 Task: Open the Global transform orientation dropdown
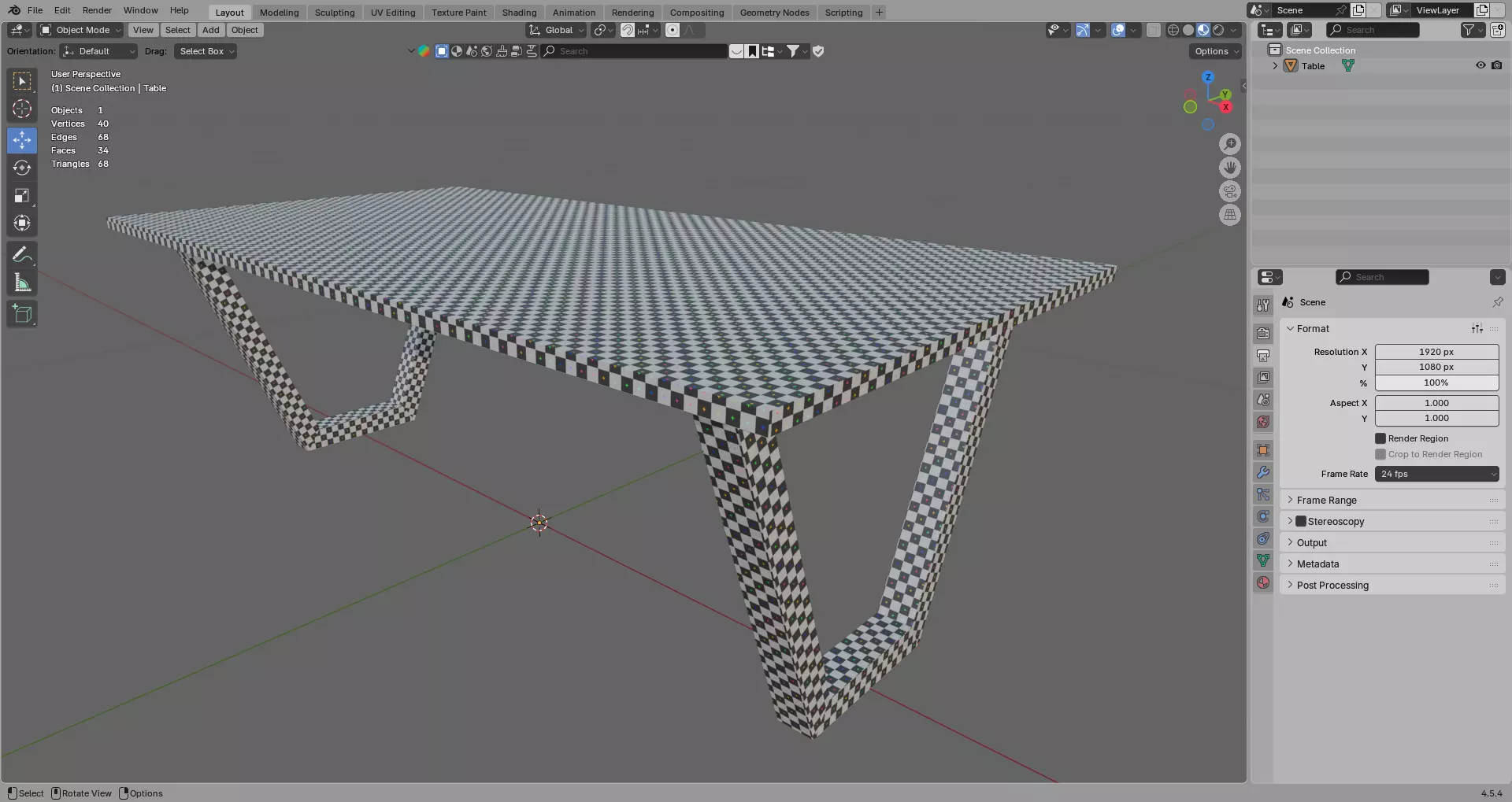coord(556,30)
